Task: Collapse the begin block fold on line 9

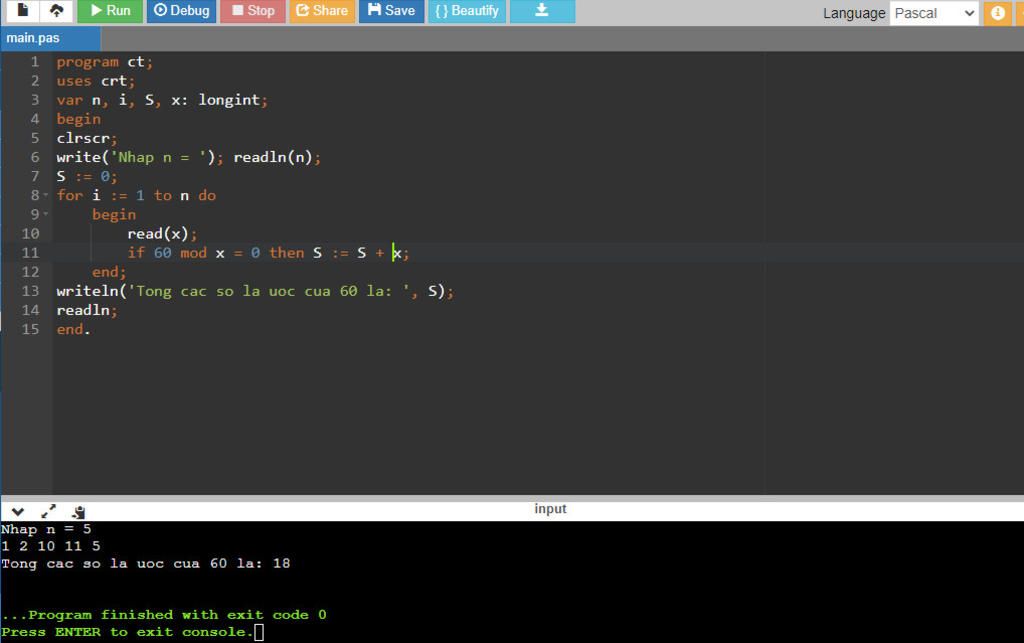Action: click(46, 214)
